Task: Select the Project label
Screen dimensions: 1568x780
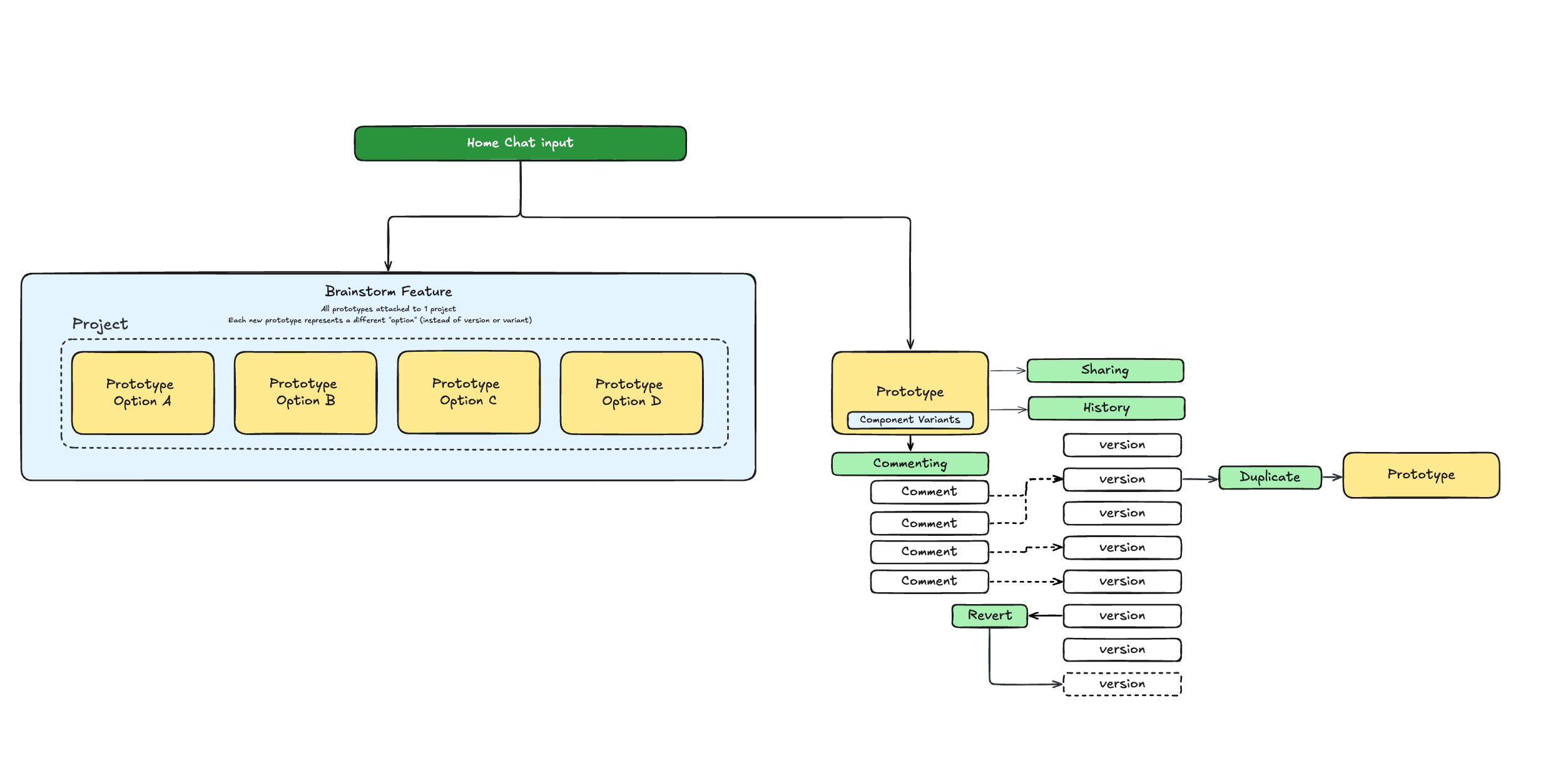Action: pyautogui.click(x=100, y=324)
